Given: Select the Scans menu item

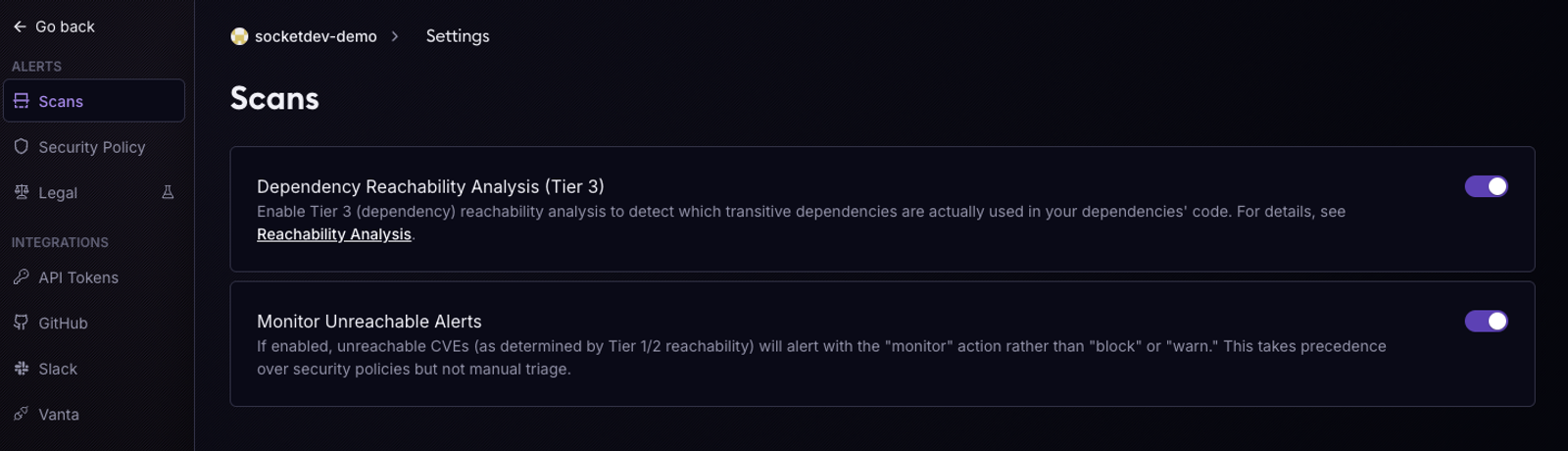Looking at the screenshot, I should [x=94, y=101].
